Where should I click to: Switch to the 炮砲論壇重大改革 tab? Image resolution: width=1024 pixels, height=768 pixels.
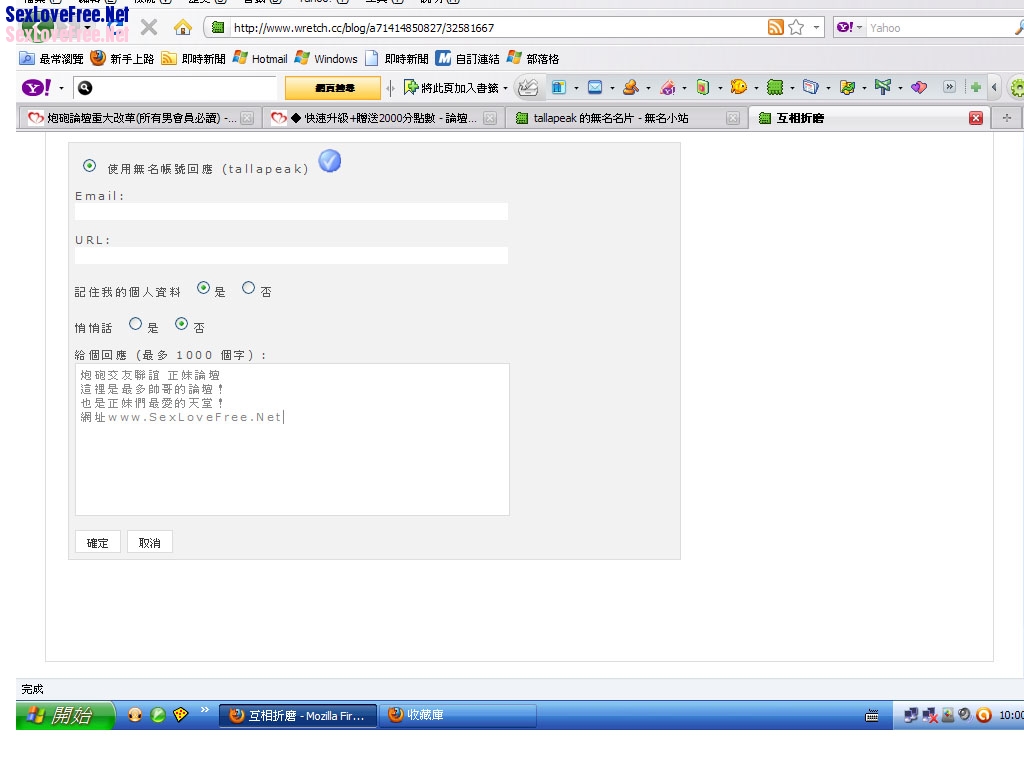pyautogui.click(x=135, y=118)
